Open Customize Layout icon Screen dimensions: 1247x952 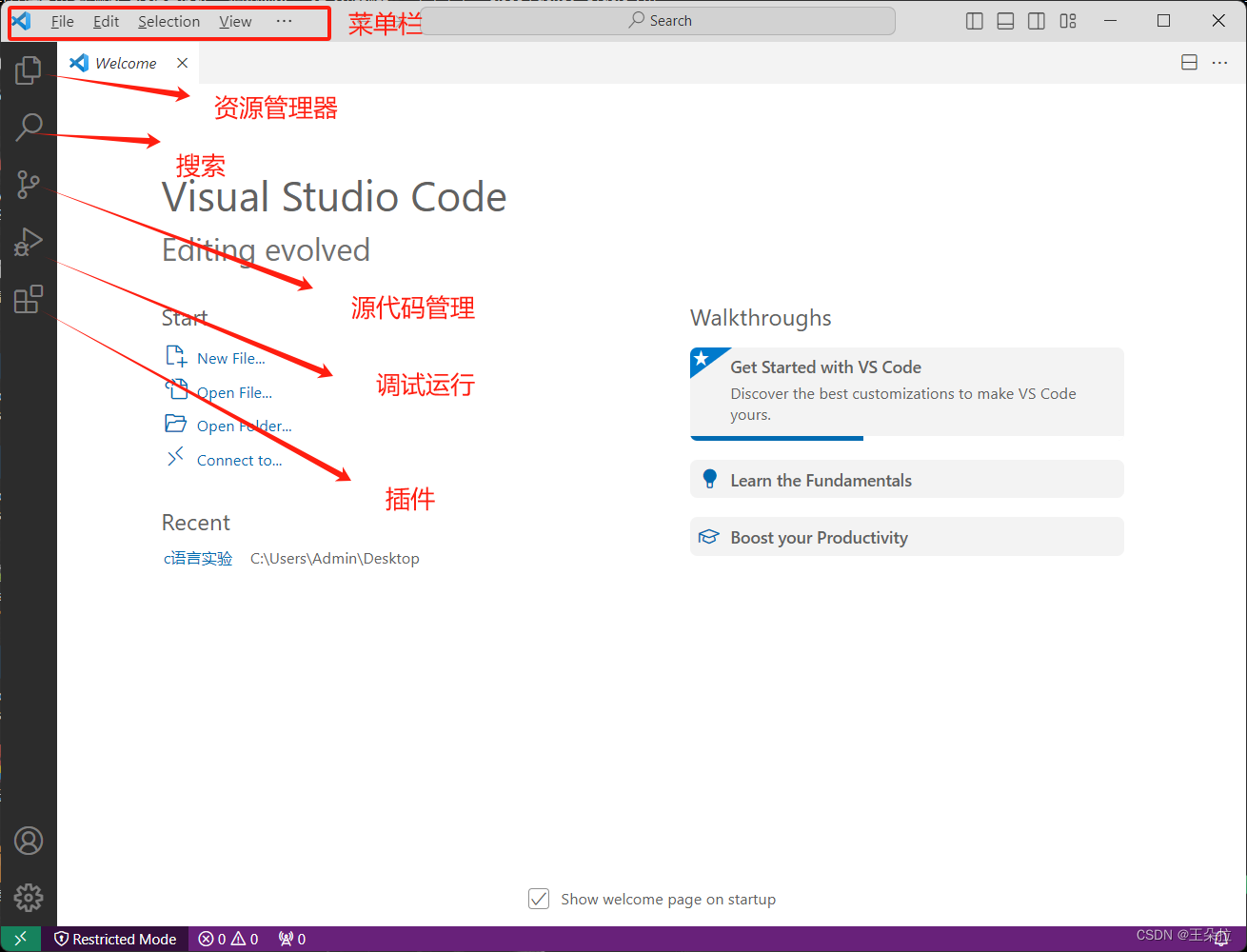pos(1068,21)
